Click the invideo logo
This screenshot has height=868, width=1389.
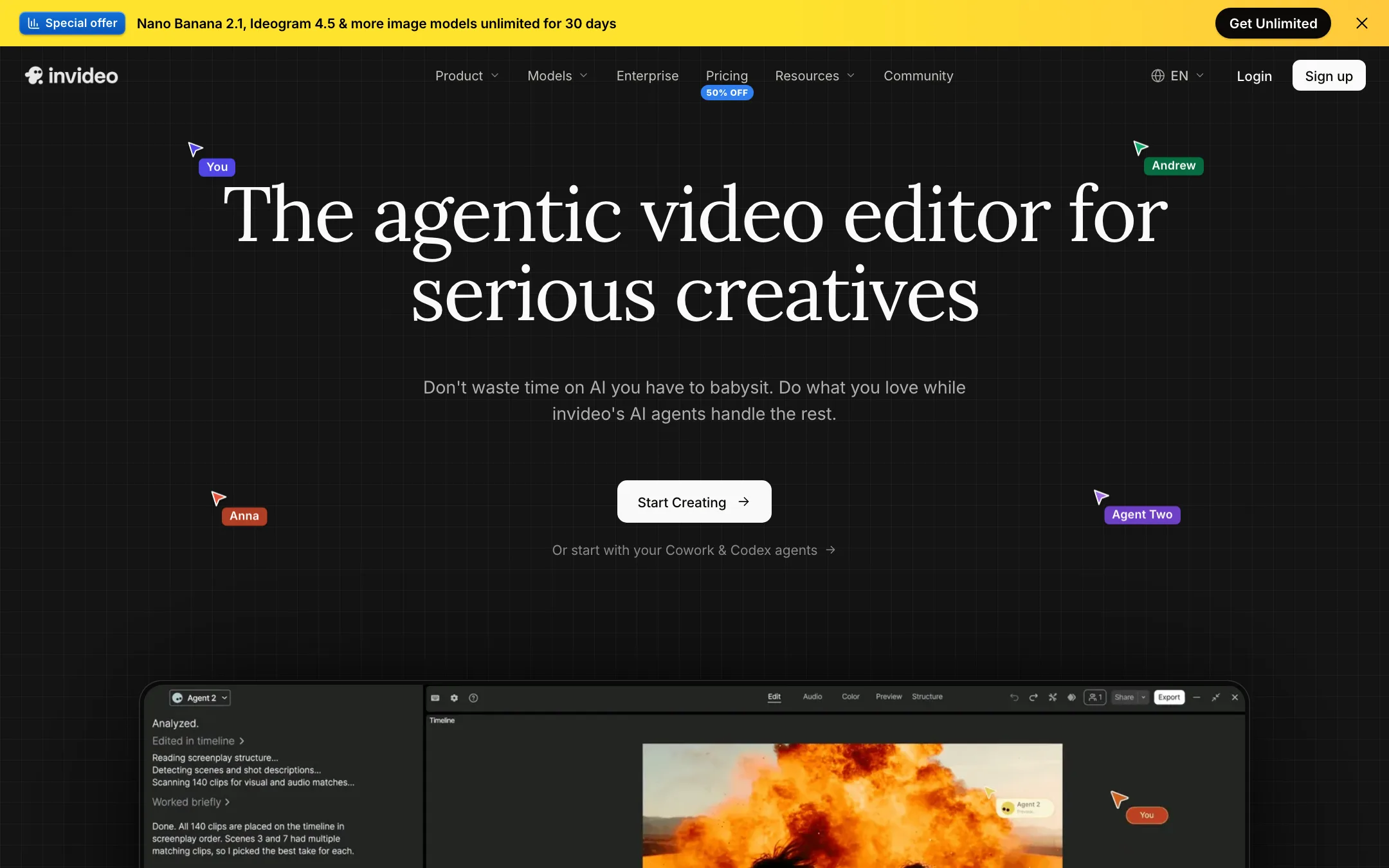click(71, 76)
